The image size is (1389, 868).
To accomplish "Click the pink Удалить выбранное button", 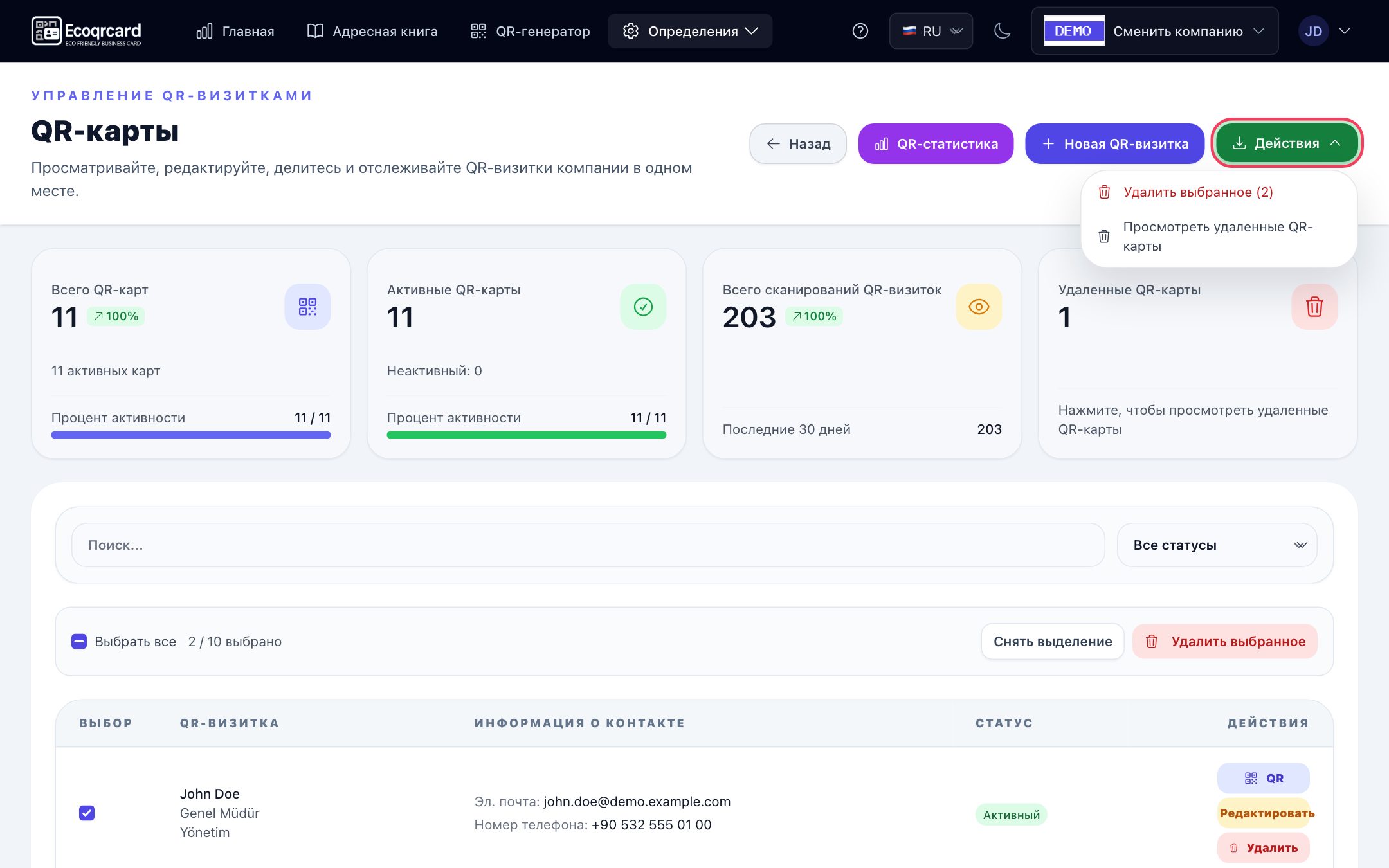I will 1225,642.
